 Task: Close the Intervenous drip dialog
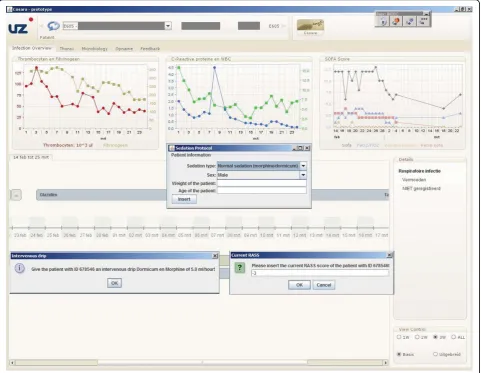coord(215,256)
